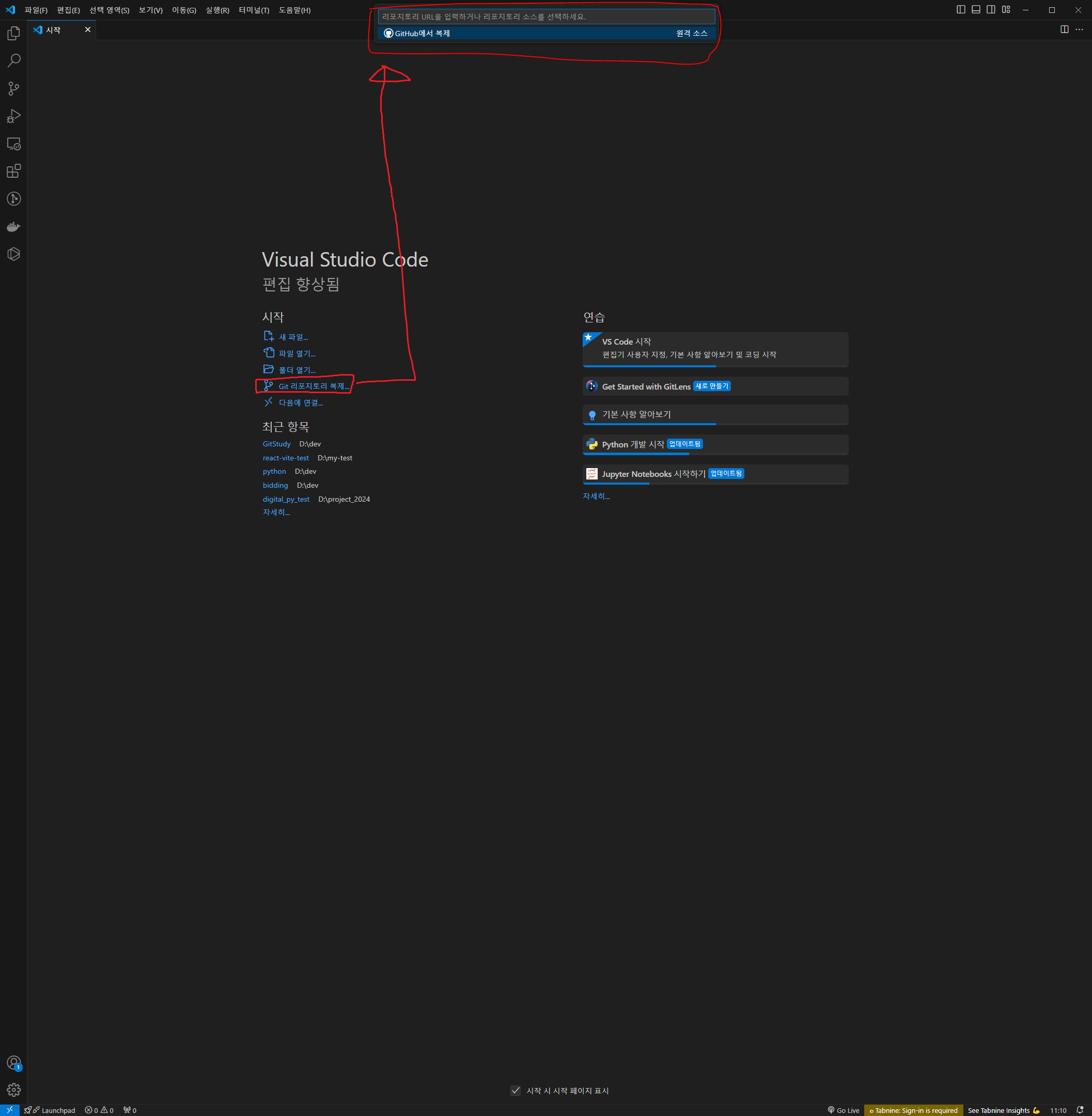The width and height of the screenshot is (1092, 1116).
Task: Click the 11:10 clock status item
Action: (1058, 1110)
